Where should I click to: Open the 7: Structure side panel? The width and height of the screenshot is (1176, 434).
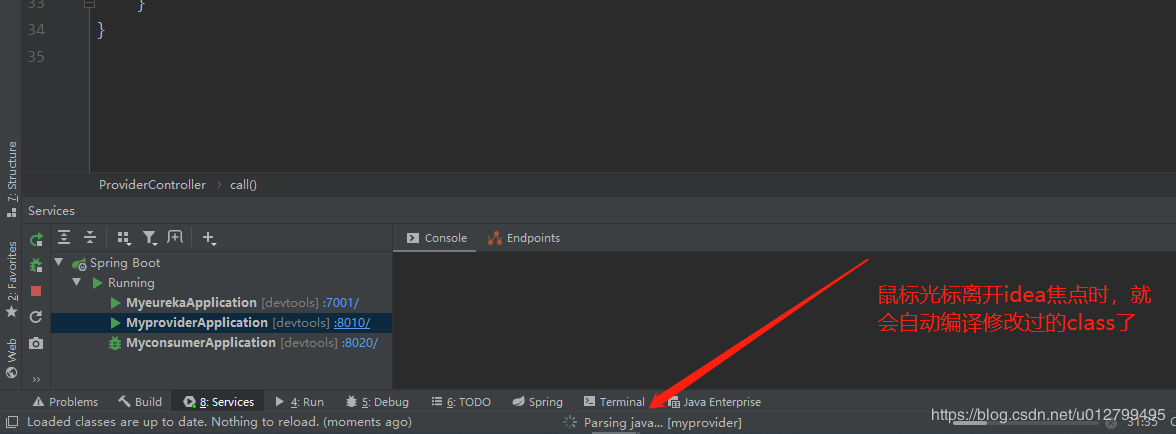[x=11, y=178]
